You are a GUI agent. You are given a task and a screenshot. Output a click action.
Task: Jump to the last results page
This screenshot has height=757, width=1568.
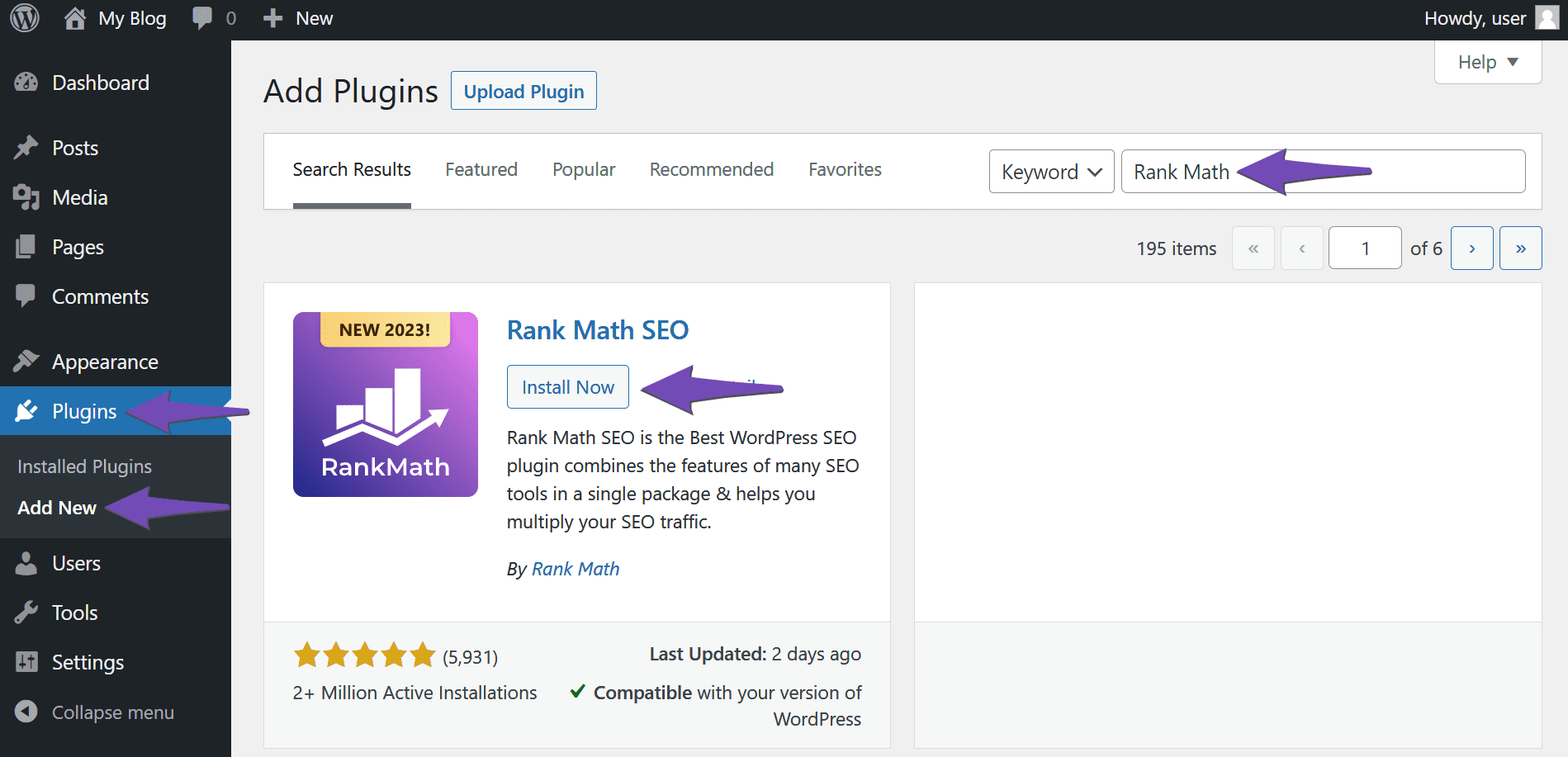point(1520,248)
